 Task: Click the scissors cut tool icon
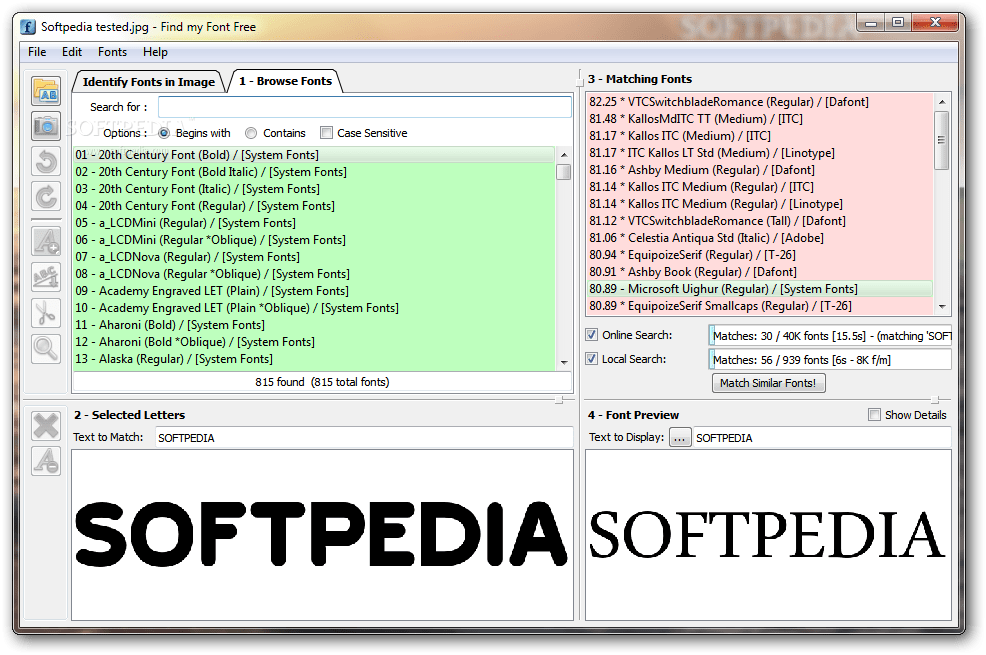pyautogui.click(x=46, y=312)
